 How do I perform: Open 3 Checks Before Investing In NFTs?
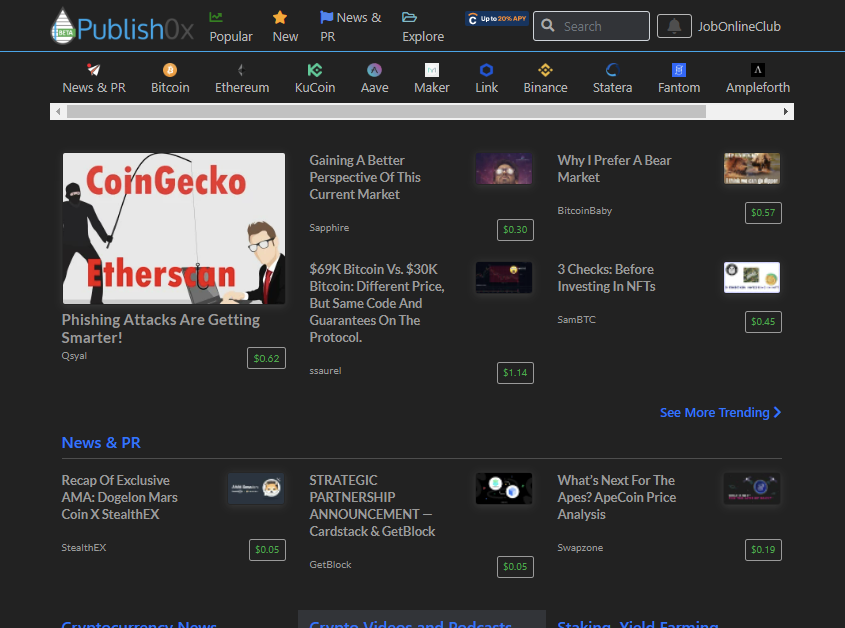click(x=606, y=278)
